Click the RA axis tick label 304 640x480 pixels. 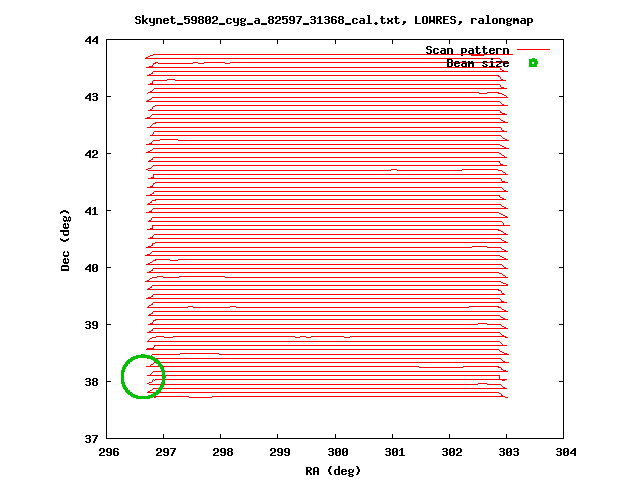(566, 452)
